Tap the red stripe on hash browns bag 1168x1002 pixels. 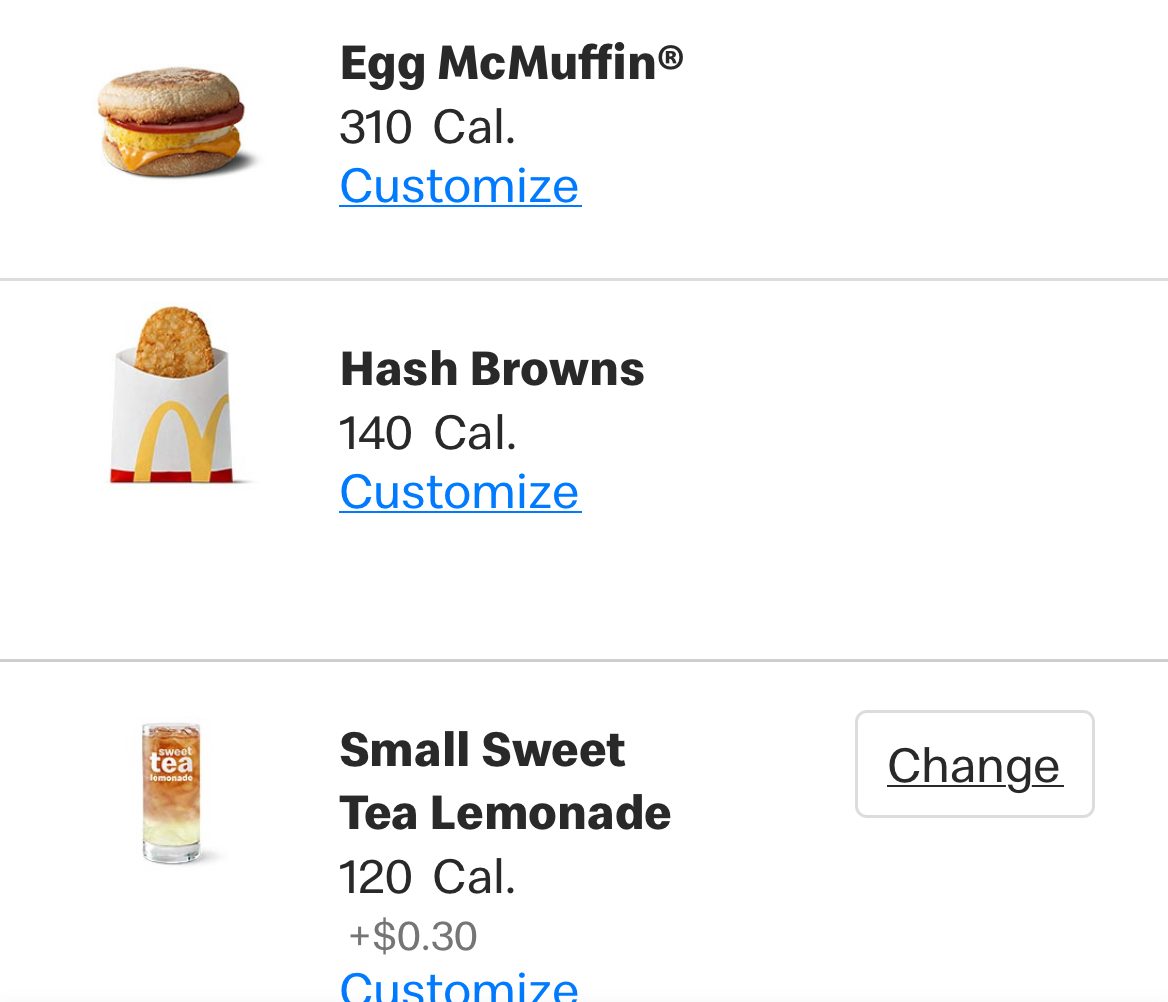coord(170,475)
